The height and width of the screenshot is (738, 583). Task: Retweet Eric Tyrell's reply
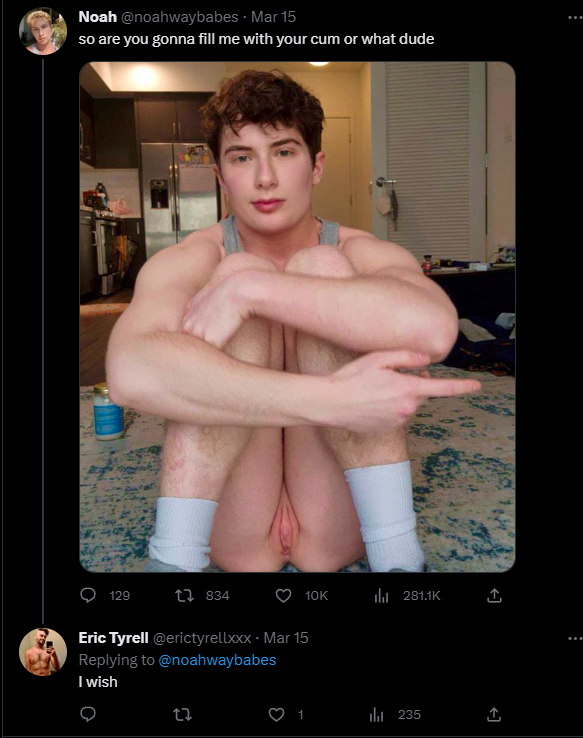183,715
